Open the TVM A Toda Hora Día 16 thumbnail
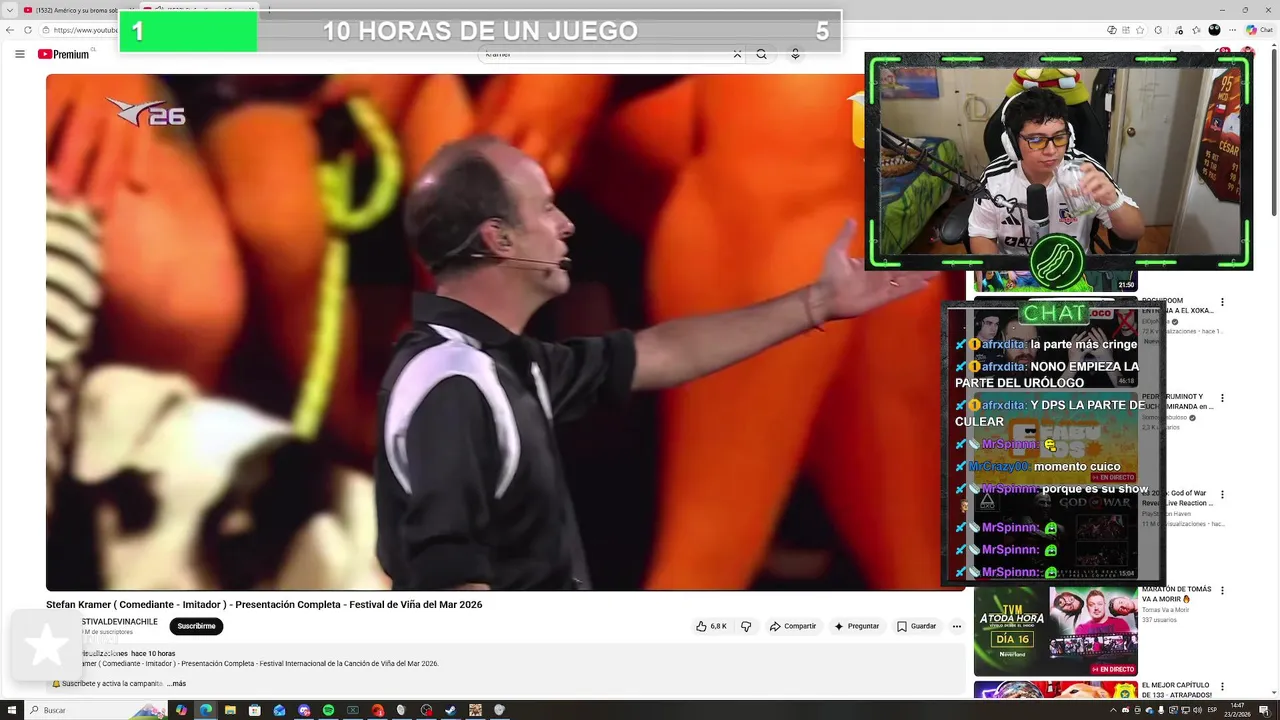 1055,631
